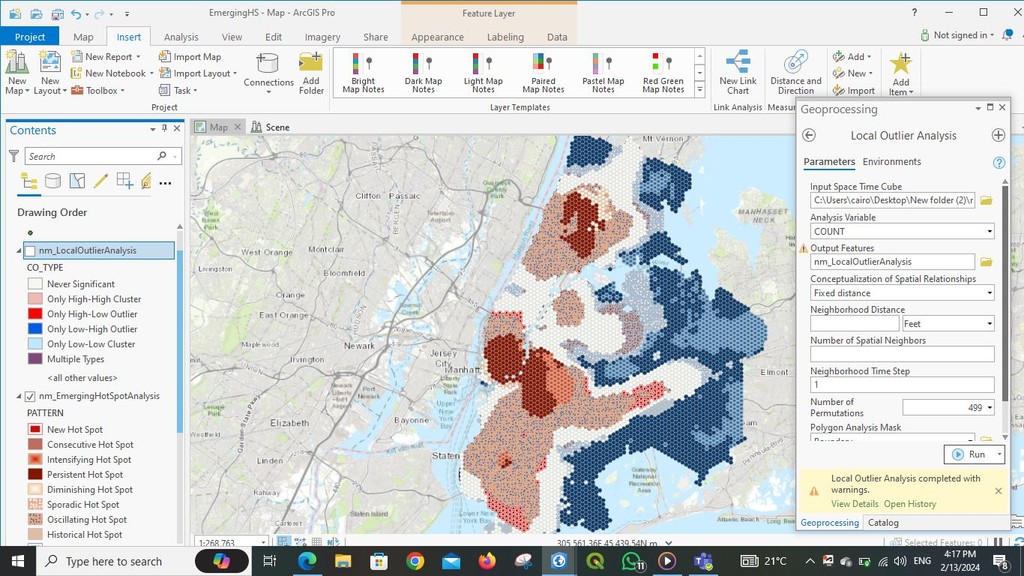This screenshot has width=1024, height=576.
Task: Open Geoprocessing tool help question mark
Action: [999, 163]
